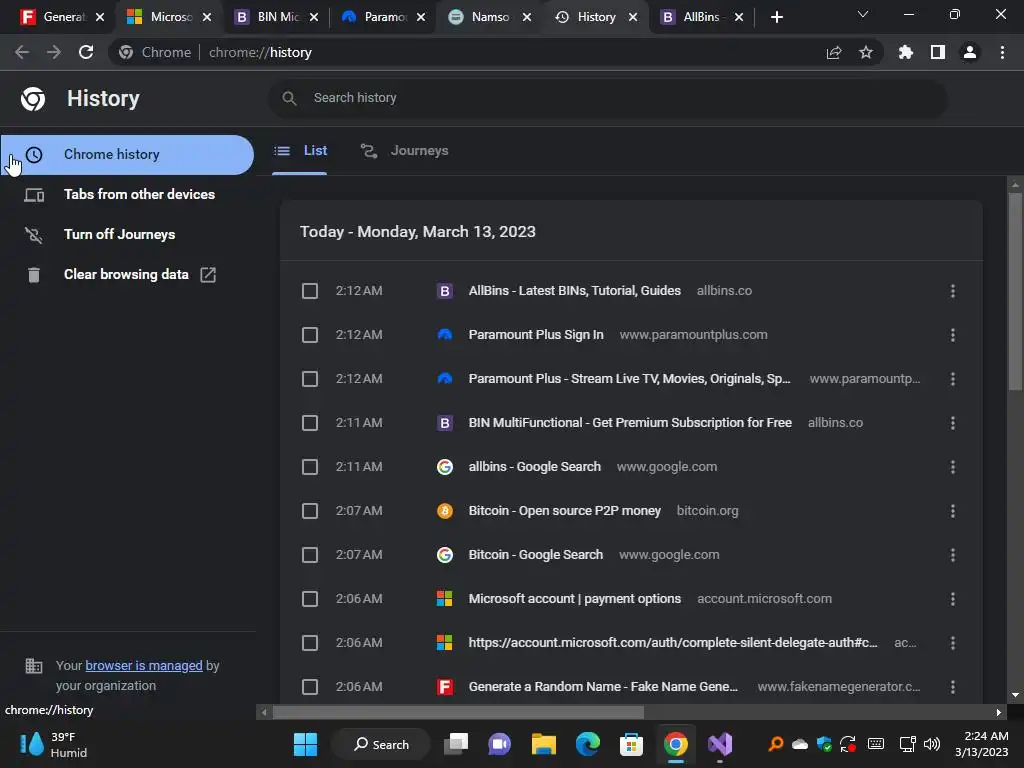Open the Chat app on taskbar
1024x768 pixels.
click(x=500, y=744)
